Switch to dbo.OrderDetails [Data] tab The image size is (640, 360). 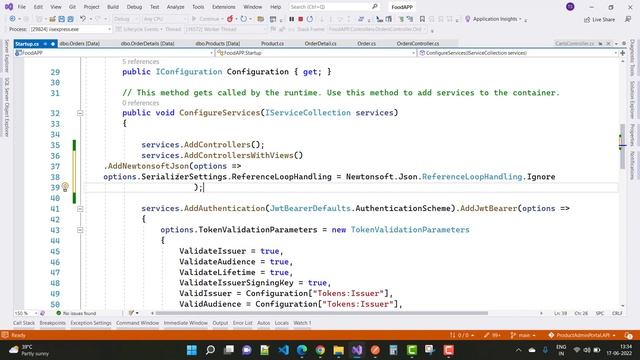pos(147,43)
